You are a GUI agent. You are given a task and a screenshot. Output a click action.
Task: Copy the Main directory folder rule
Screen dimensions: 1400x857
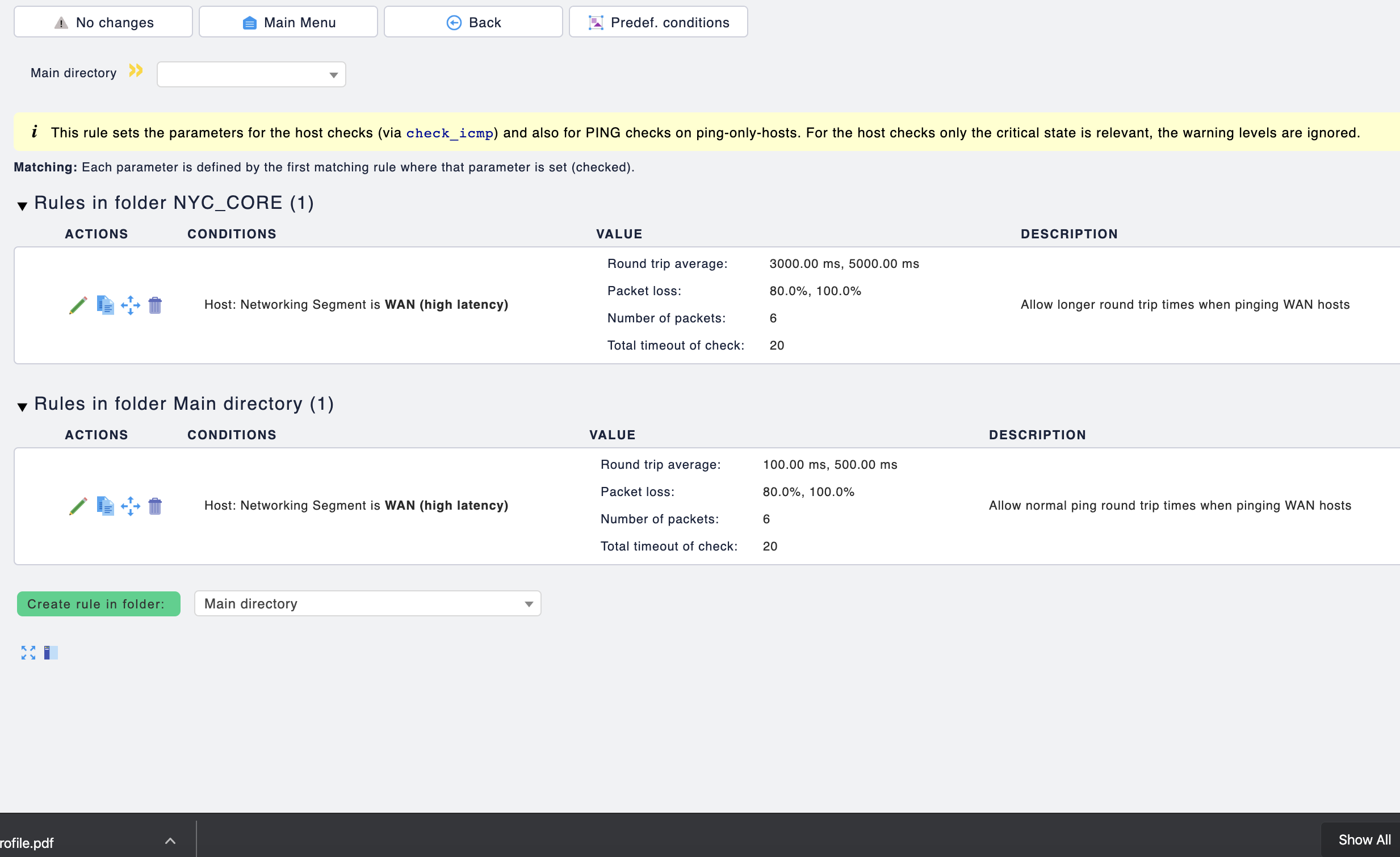pyautogui.click(x=104, y=506)
